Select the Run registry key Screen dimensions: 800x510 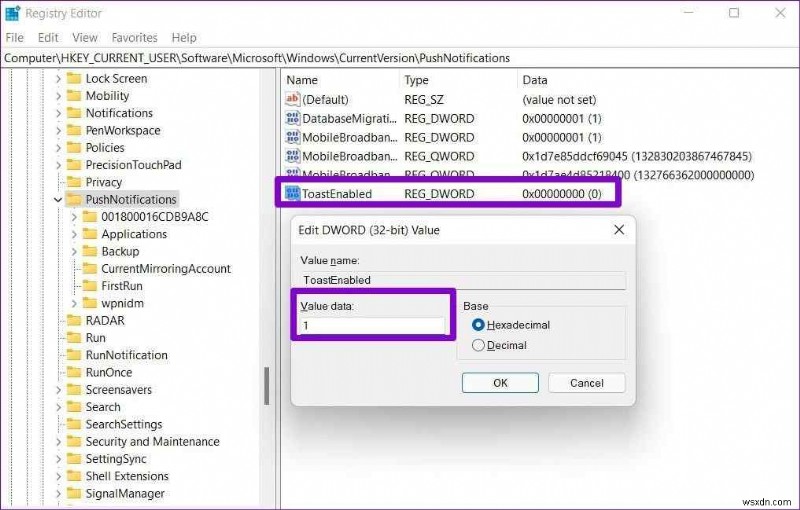tap(95, 338)
